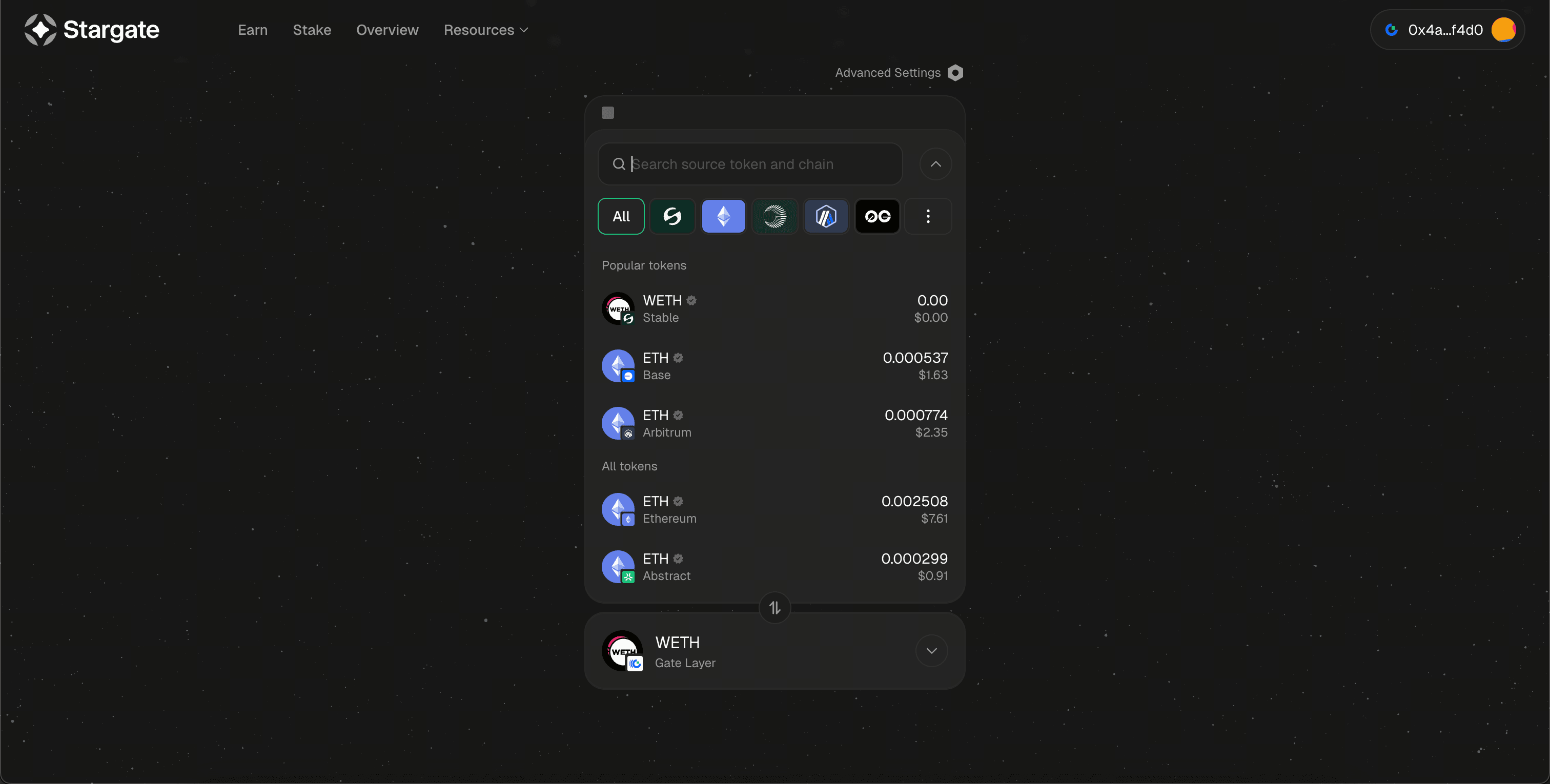
Task: Choose ETH on Base token
Action: pyautogui.click(x=774, y=366)
